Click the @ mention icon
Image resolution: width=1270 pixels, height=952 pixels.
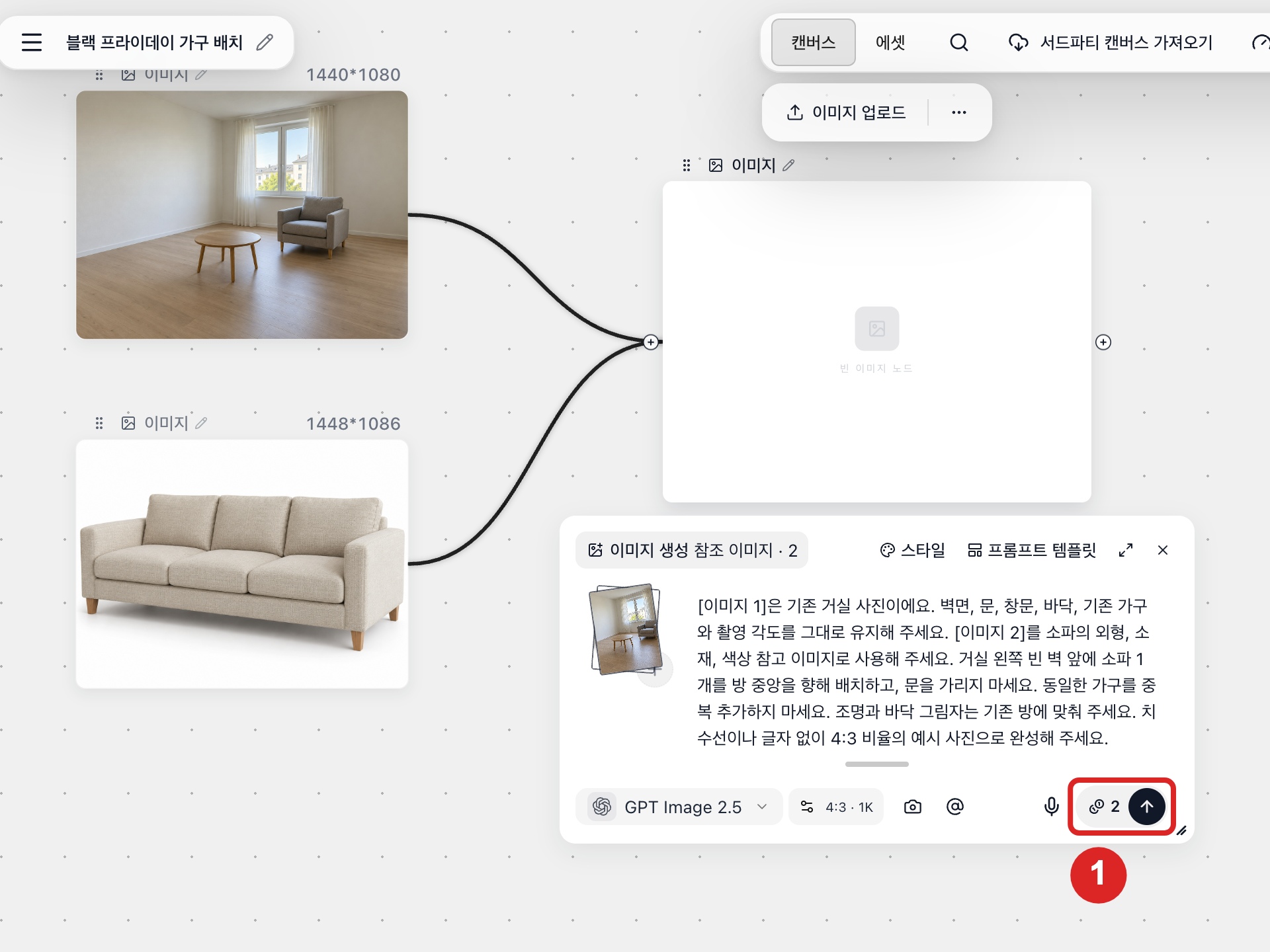(955, 807)
